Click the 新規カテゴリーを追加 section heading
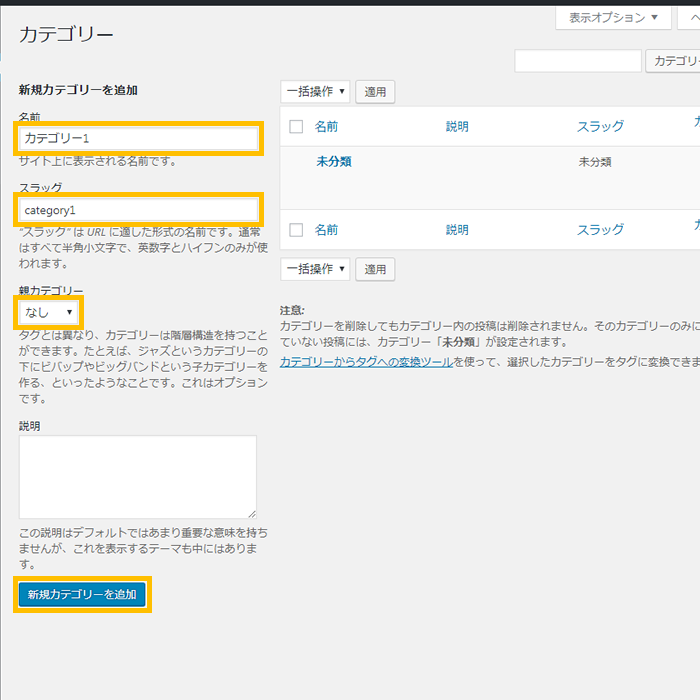Viewport: 700px width, 700px height. 78,90
